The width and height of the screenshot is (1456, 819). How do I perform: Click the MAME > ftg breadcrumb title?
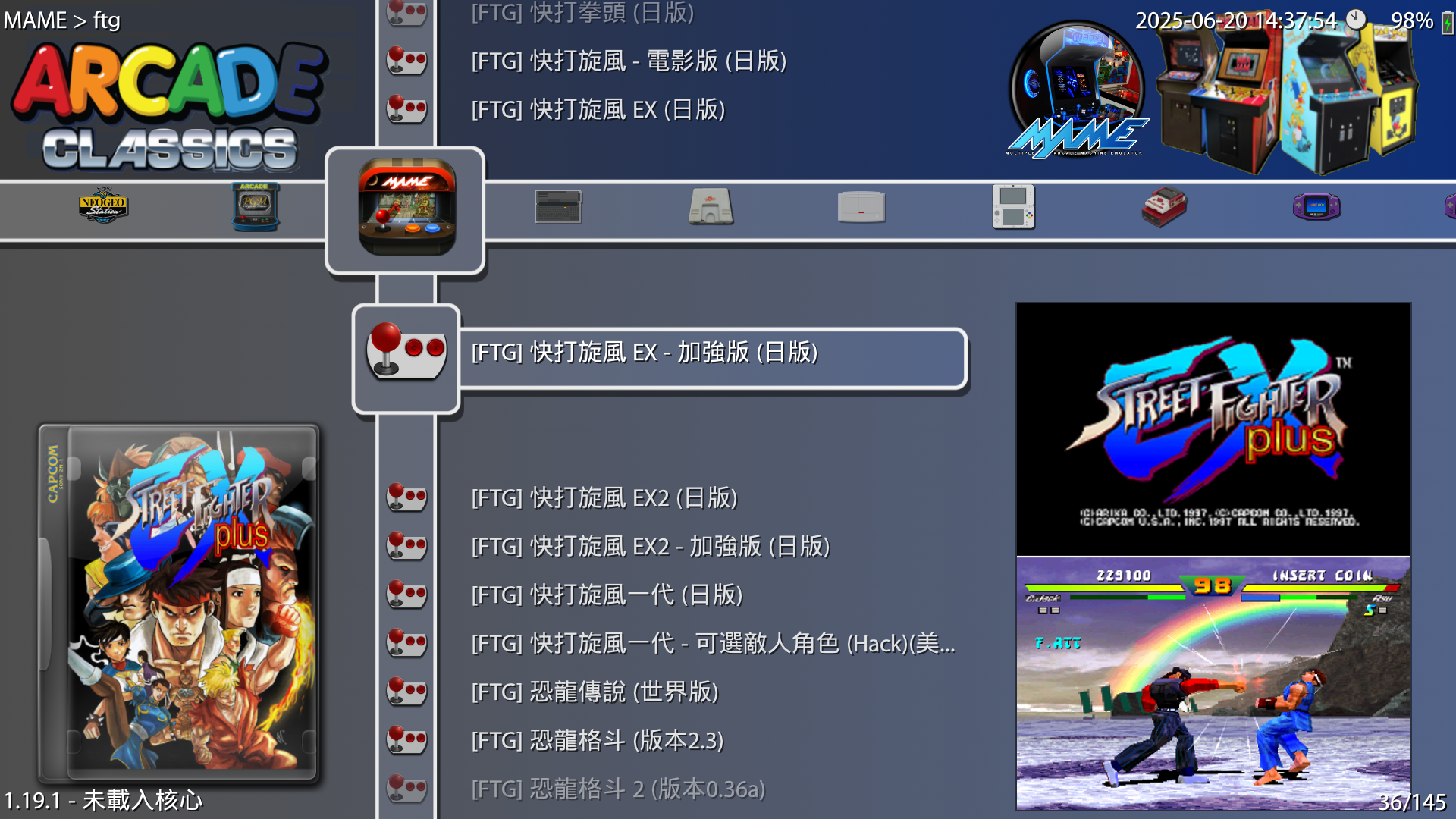tap(62, 20)
